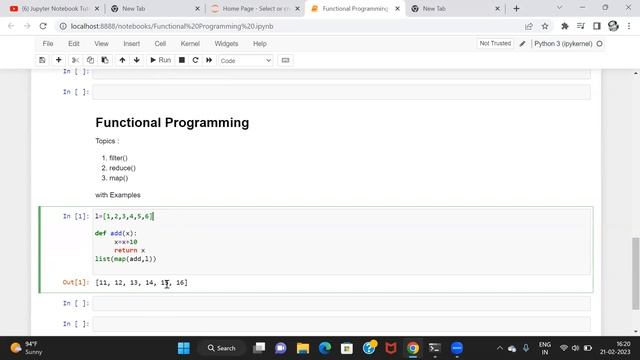Open the media control icon in Chrome toolbar
This screenshot has width=640, height=360.
[x=580, y=26]
